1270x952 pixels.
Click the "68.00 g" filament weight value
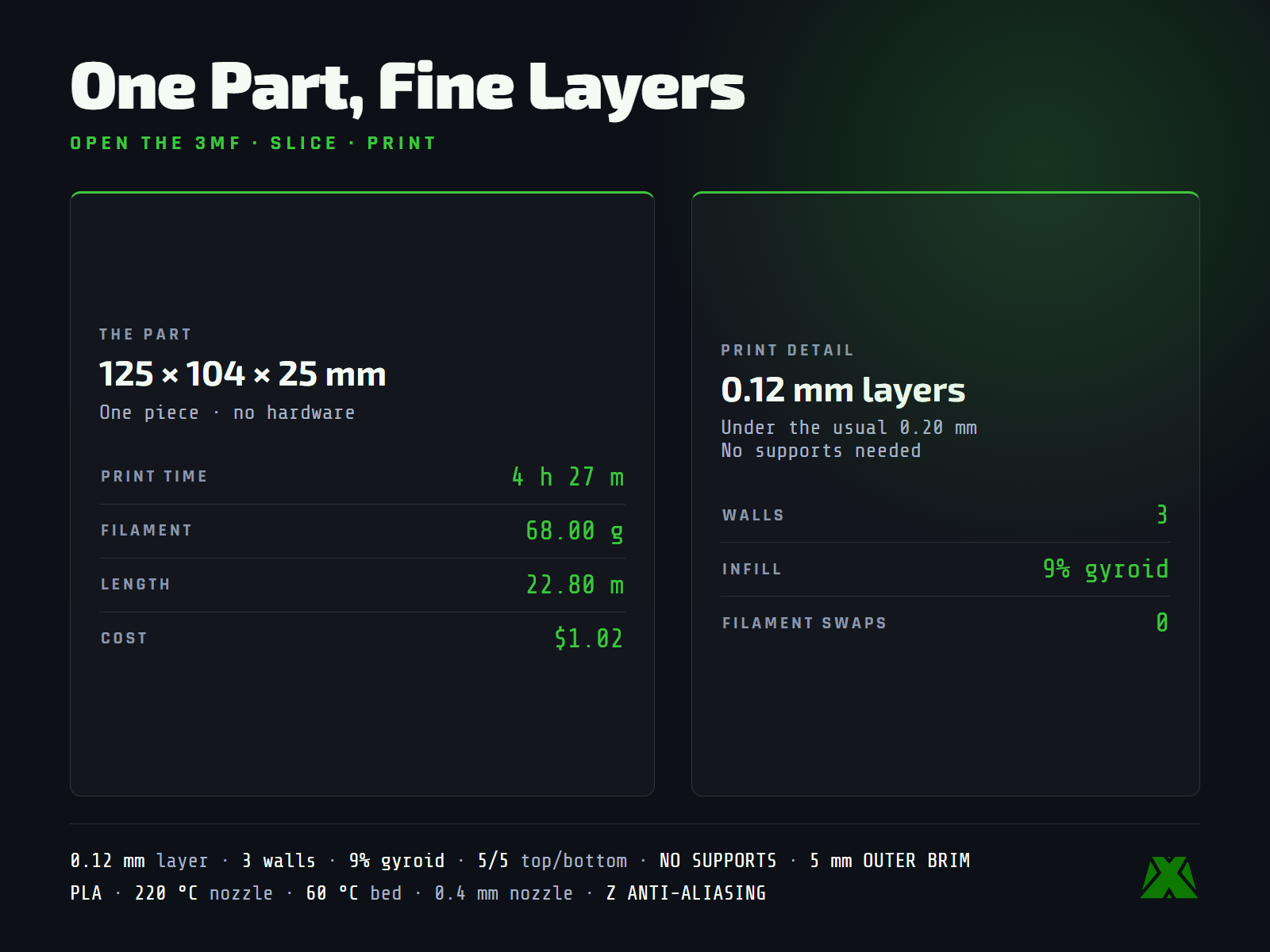[575, 531]
